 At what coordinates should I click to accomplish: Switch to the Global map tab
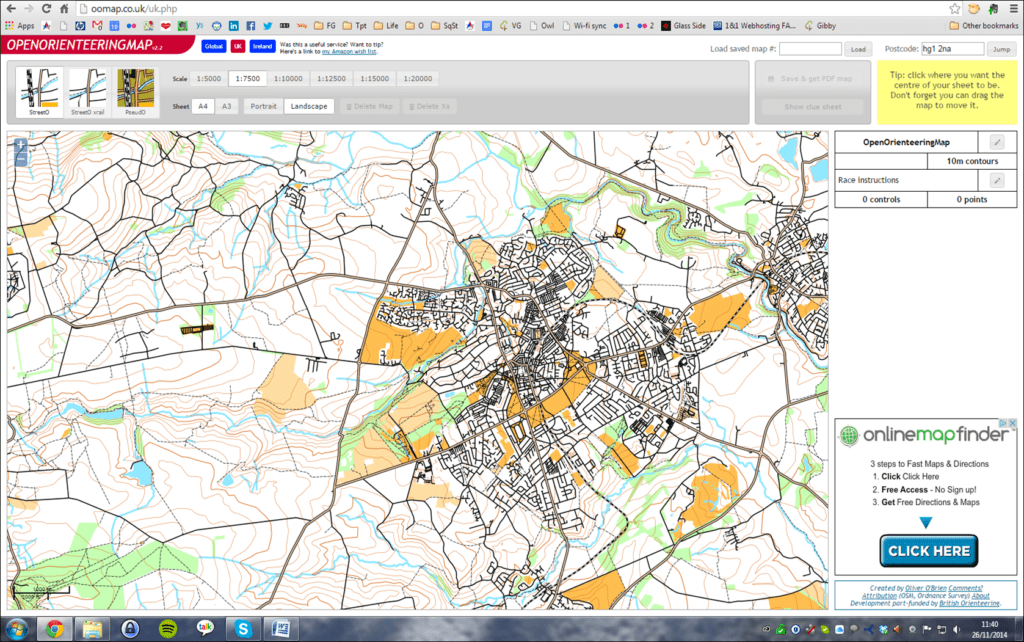[214, 45]
